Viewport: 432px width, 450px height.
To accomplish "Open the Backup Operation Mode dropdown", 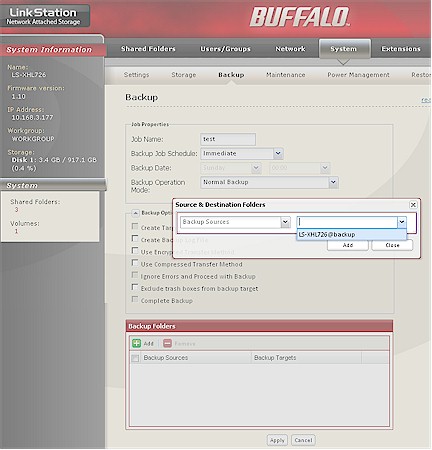I will click(333, 182).
